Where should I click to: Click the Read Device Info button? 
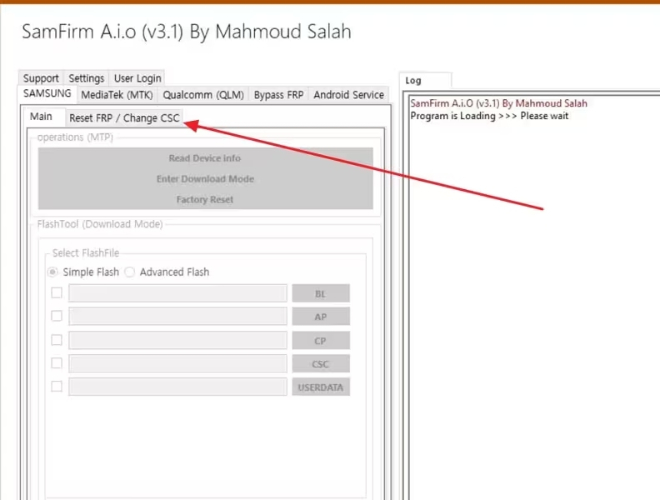[x=205, y=158]
